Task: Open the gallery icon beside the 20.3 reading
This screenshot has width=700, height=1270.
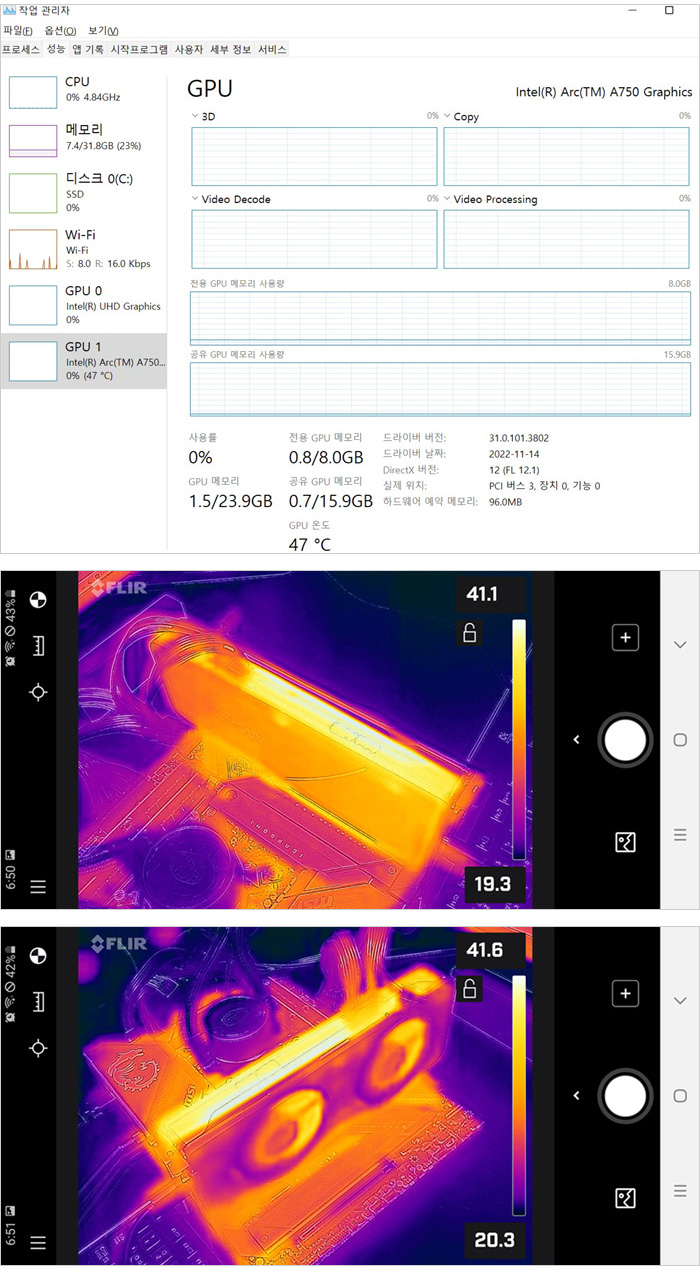Action: click(625, 1198)
